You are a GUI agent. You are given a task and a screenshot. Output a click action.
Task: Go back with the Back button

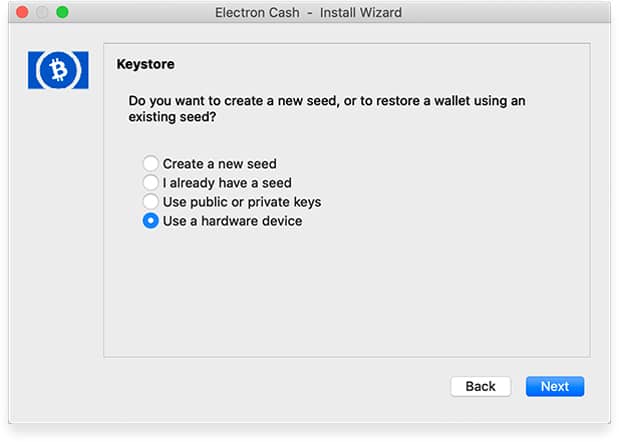[x=480, y=386]
